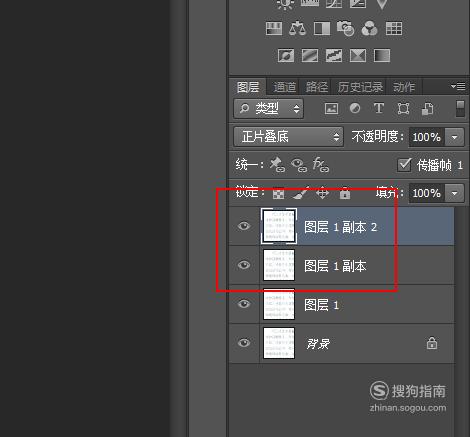Add a Threshold adjustment layer
The height and width of the screenshot is (437, 470).
pyautogui.click(x=334, y=56)
